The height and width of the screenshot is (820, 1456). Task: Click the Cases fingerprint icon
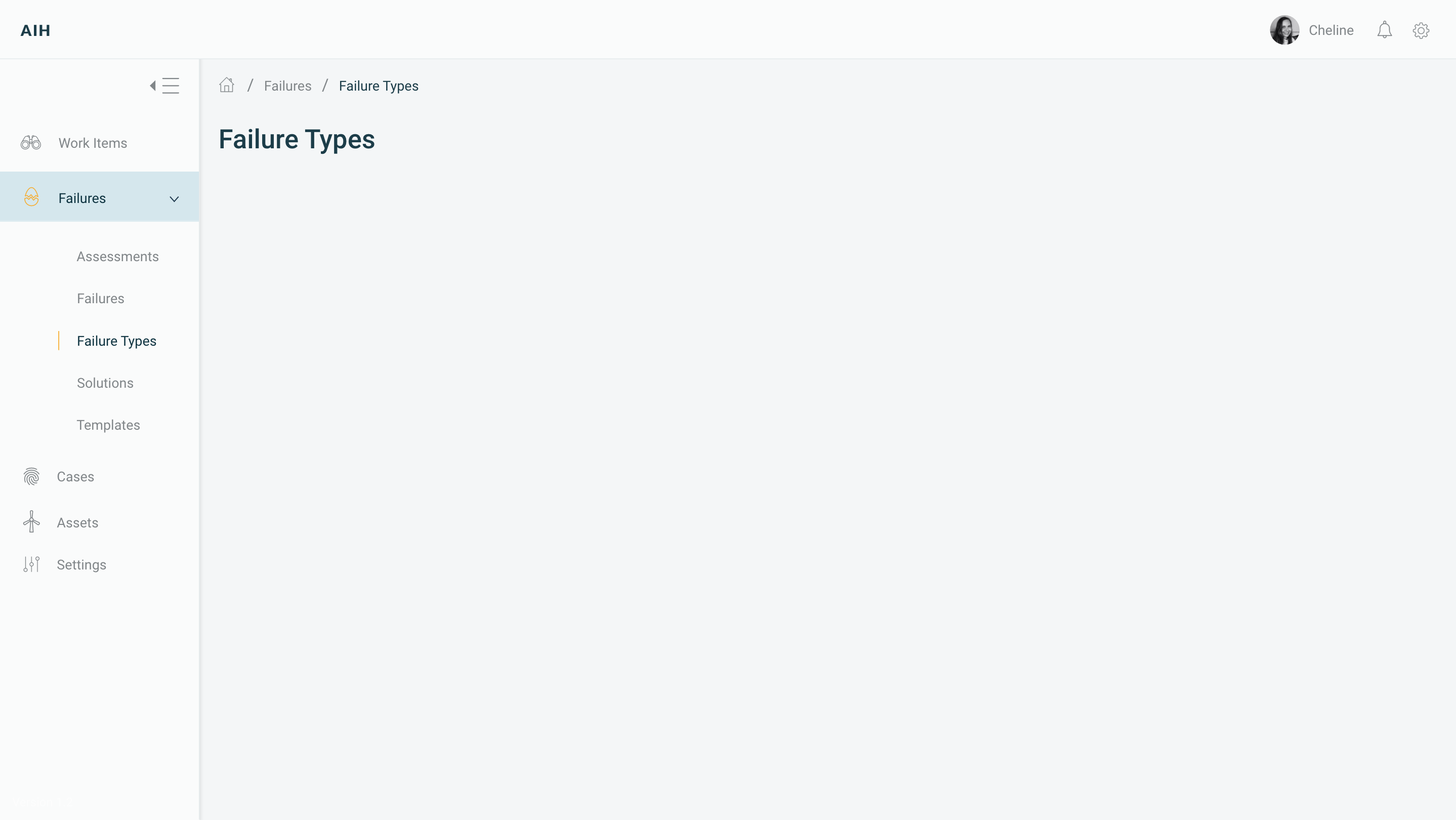click(32, 476)
